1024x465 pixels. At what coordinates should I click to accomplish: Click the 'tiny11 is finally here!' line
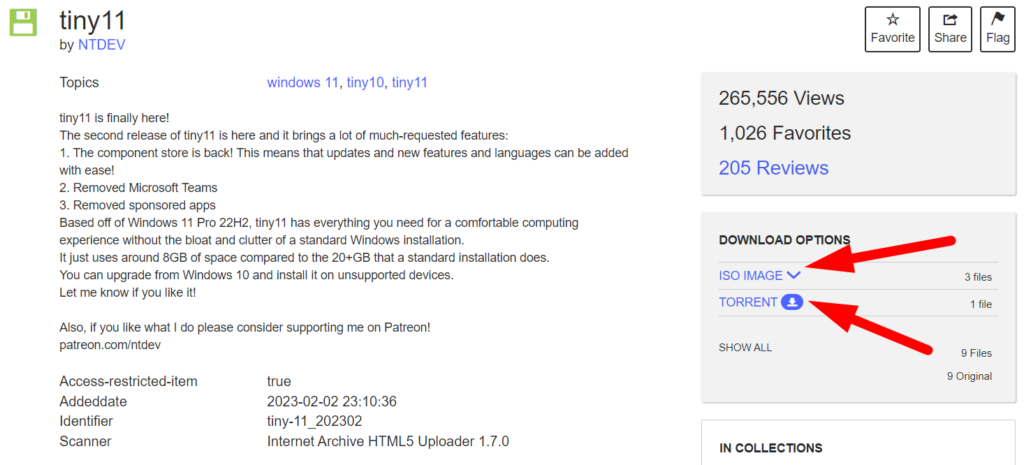click(114, 118)
